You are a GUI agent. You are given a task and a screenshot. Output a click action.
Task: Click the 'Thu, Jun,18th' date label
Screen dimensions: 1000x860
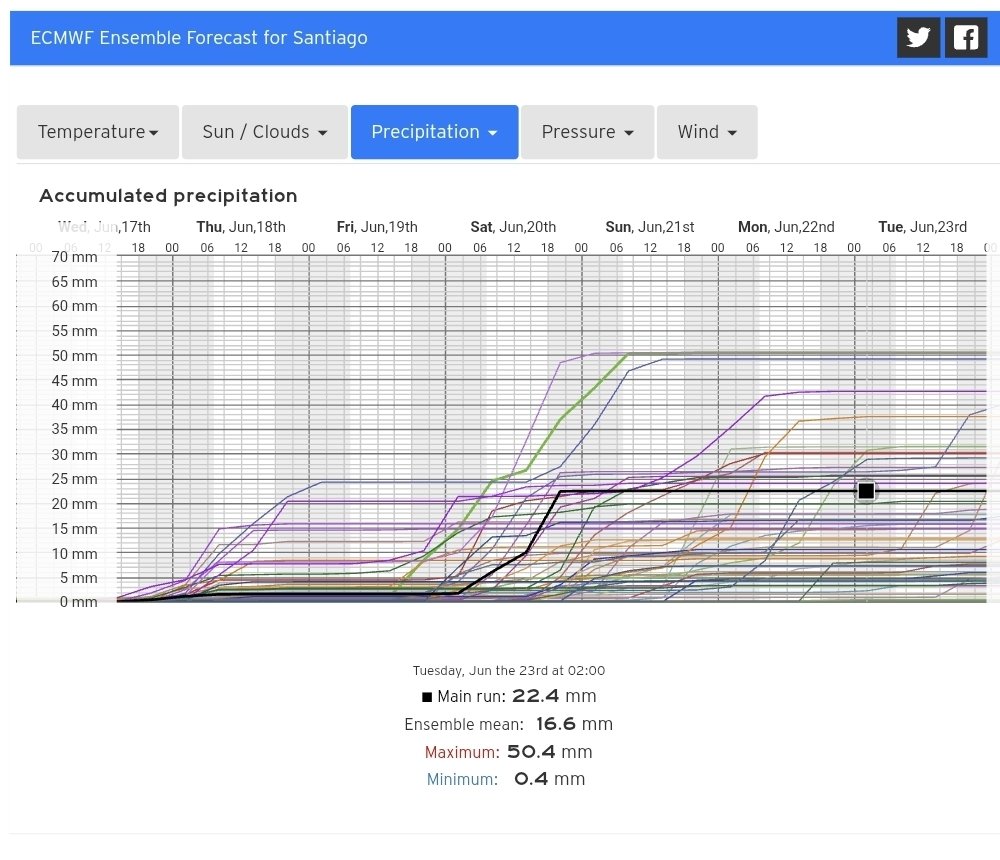click(x=241, y=227)
